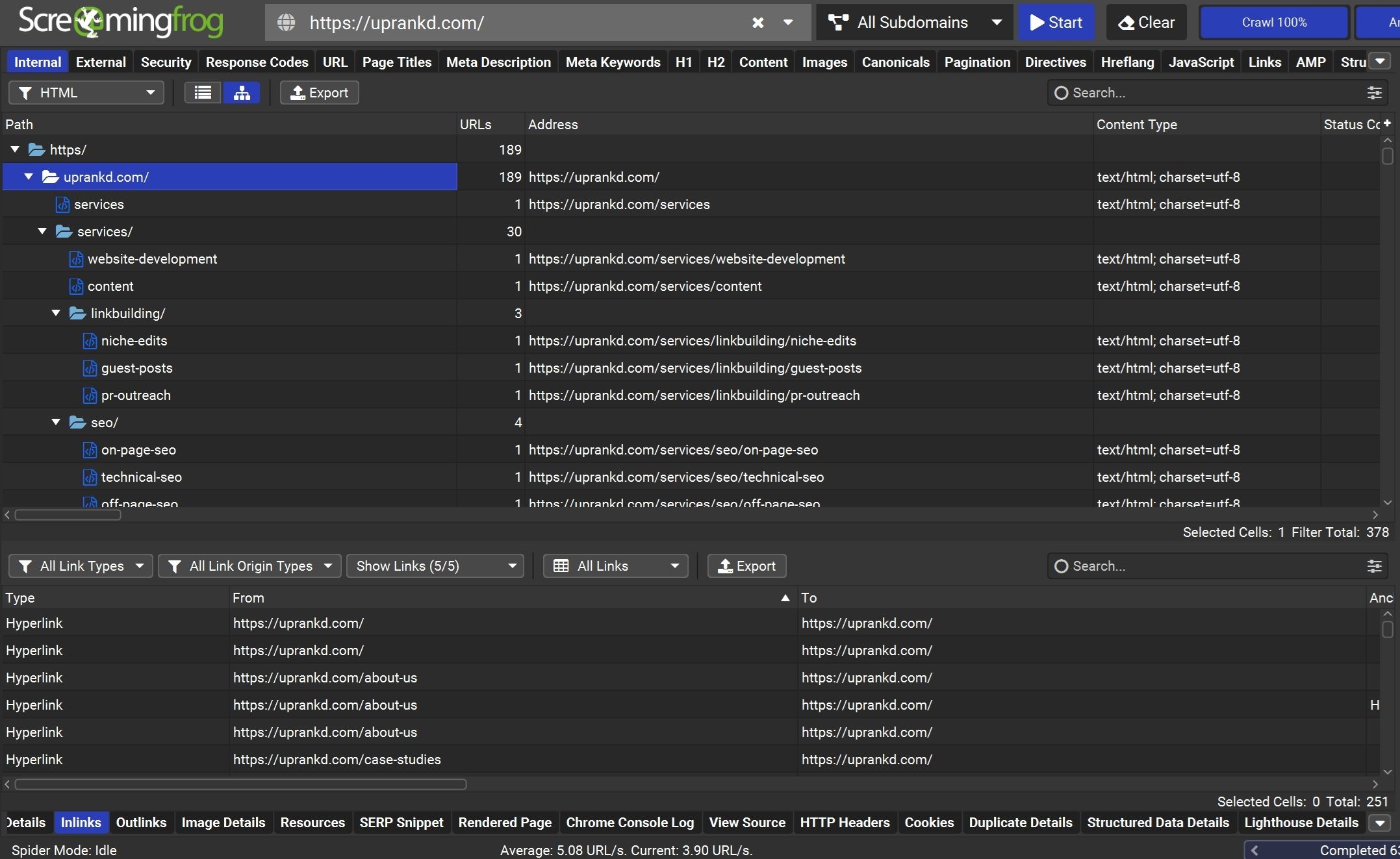The height and width of the screenshot is (859, 1400).
Task: Collapse the seo/ folder
Action: pos(56,422)
